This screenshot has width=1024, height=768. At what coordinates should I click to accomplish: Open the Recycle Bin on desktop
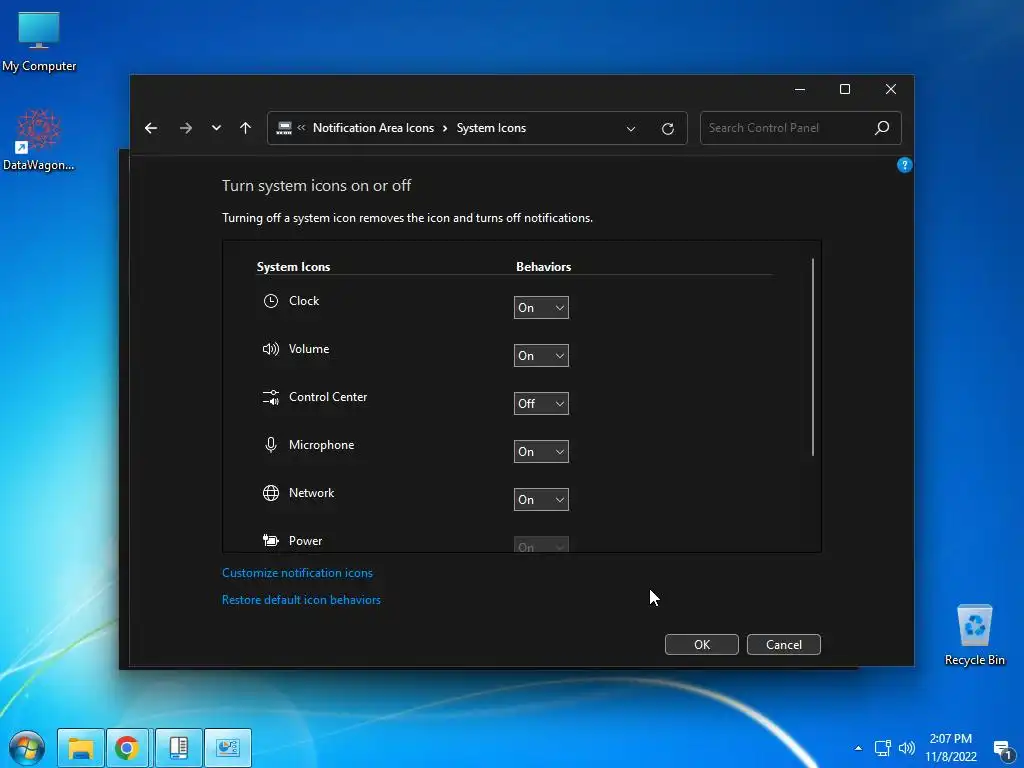click(x=974, y=634)
